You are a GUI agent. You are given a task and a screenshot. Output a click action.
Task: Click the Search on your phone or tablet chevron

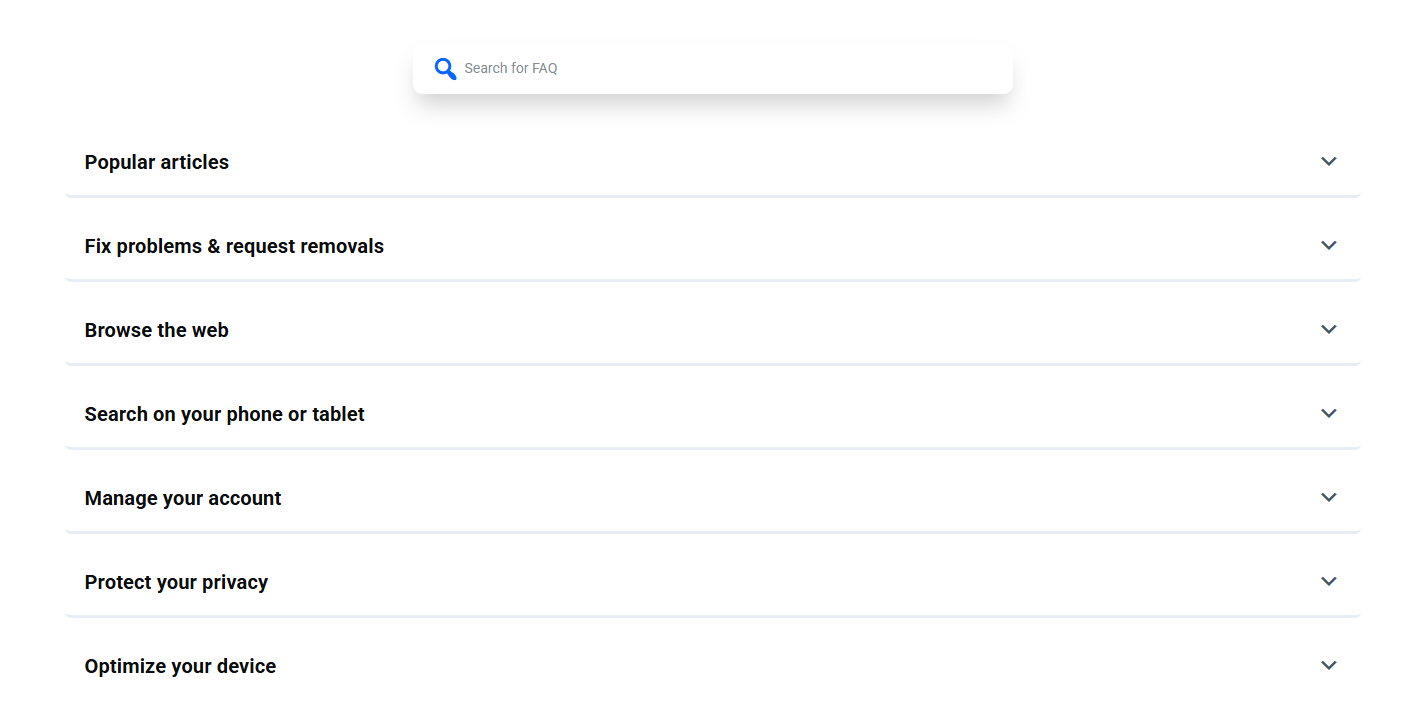pyautogui.click(x=1328, y=414)
